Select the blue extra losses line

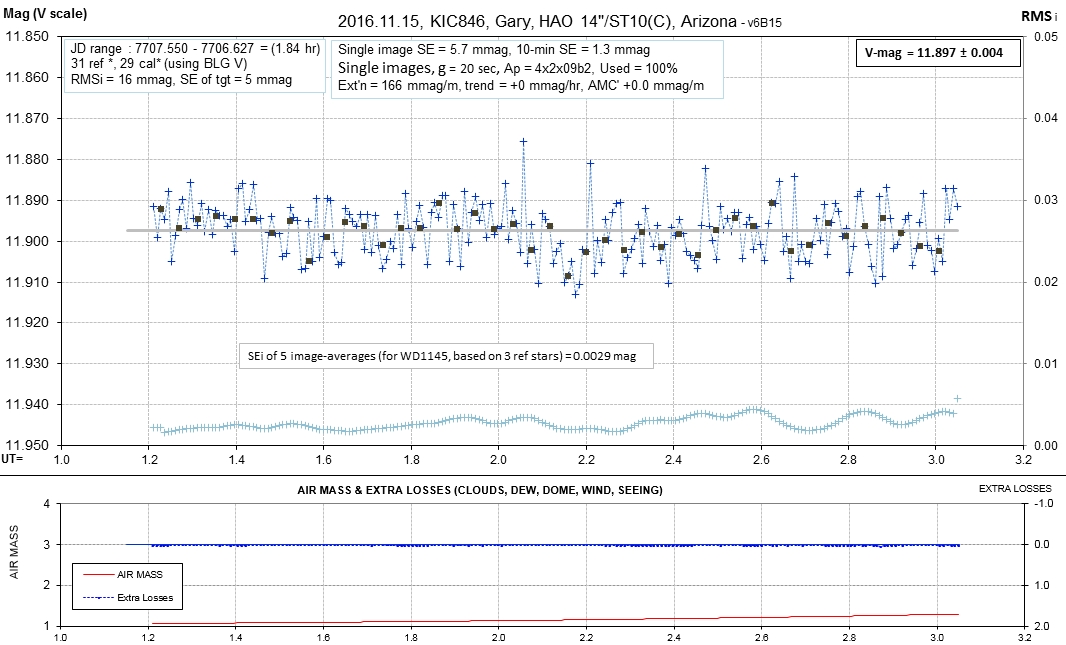click(543, 545)
